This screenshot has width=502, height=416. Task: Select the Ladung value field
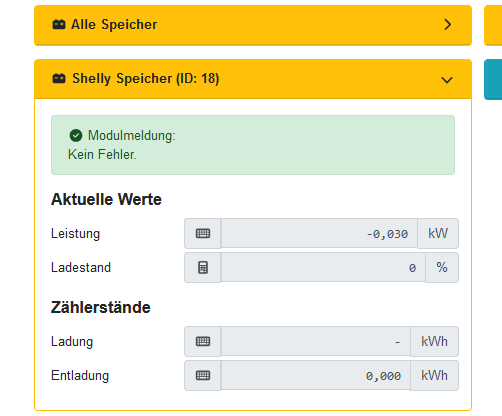click(x=316, y=341)
